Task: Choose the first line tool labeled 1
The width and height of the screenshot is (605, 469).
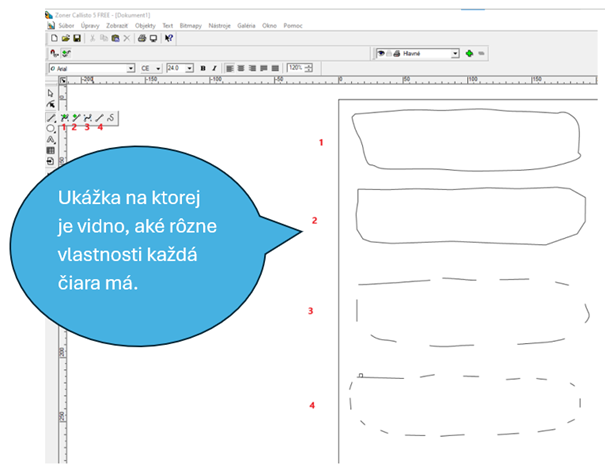Action: (64, 117)
